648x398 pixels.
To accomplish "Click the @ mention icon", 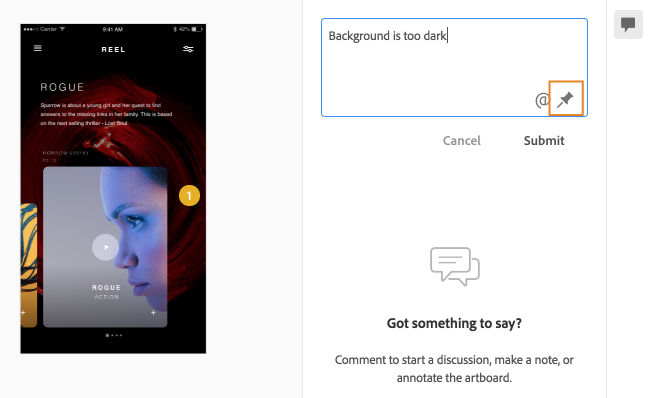I will 542,100.
